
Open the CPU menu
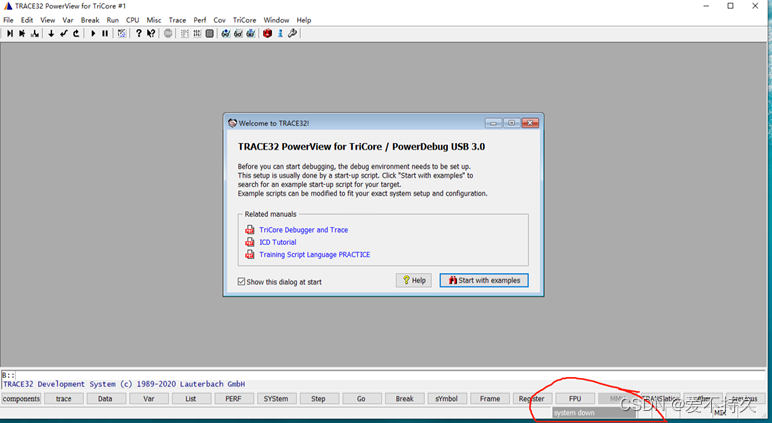click(132, 20)
